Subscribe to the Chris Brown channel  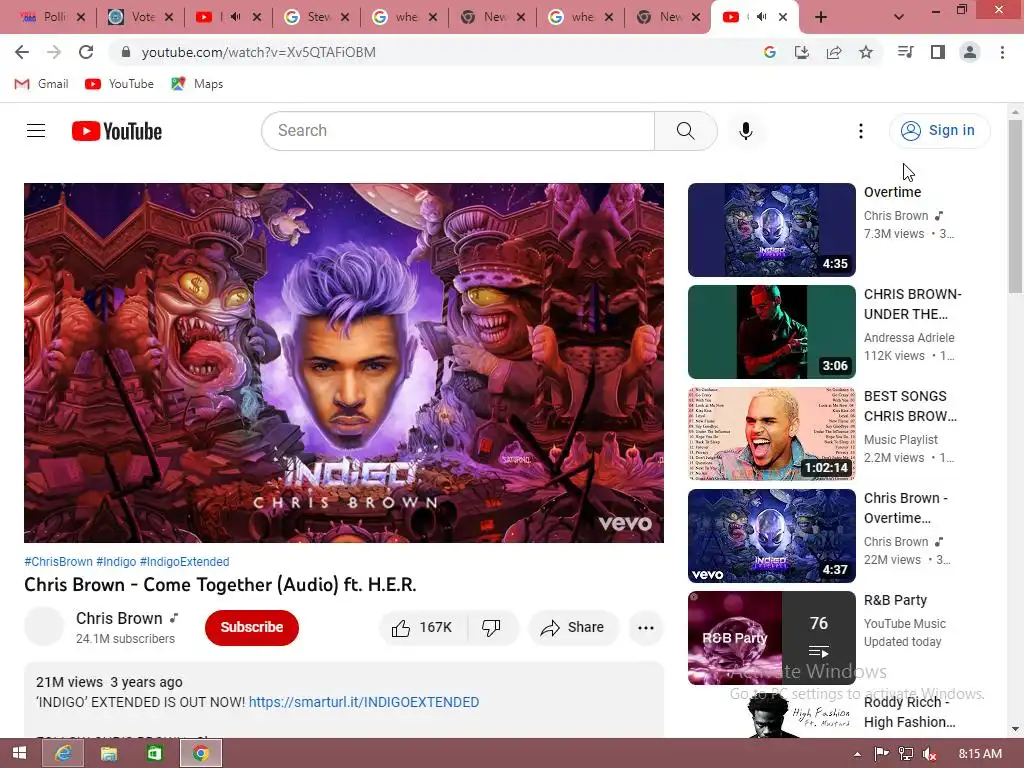click(x=251, y=628)
